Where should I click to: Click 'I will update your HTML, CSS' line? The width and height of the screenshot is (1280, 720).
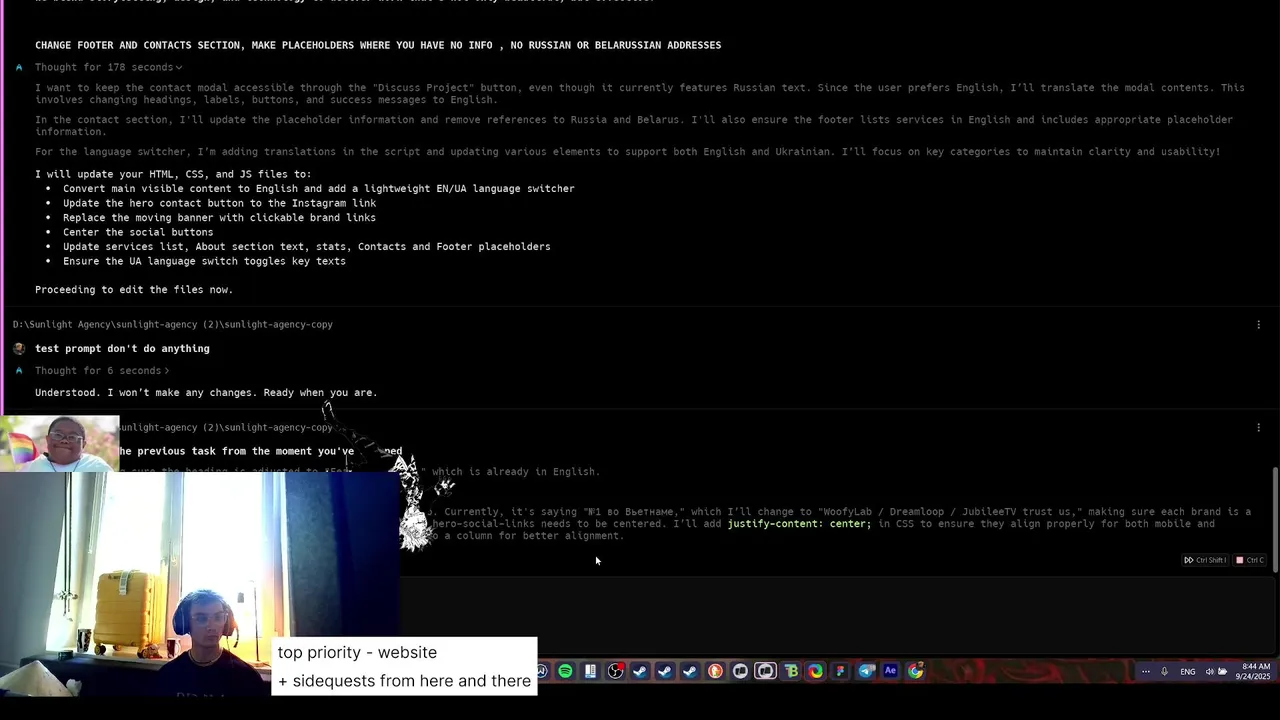coord(173,174)
